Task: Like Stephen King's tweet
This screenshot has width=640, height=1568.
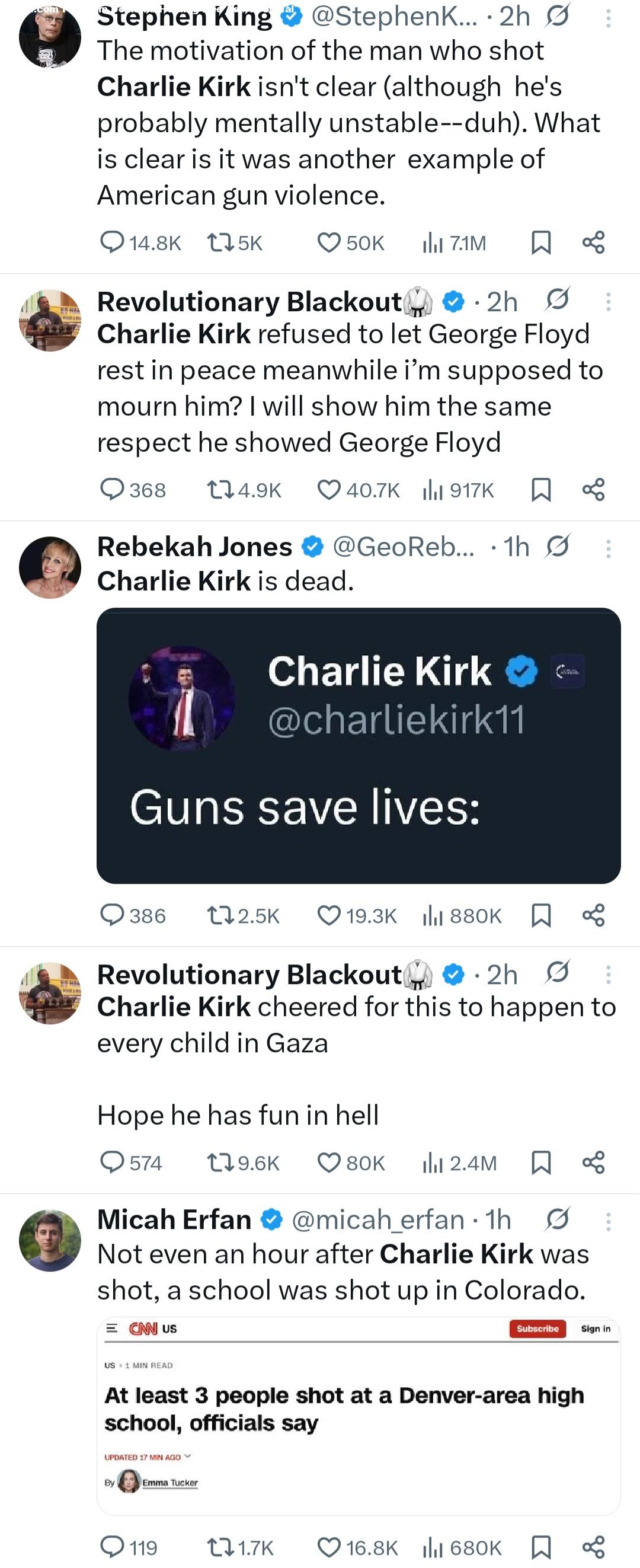Action: coord(329,243)
